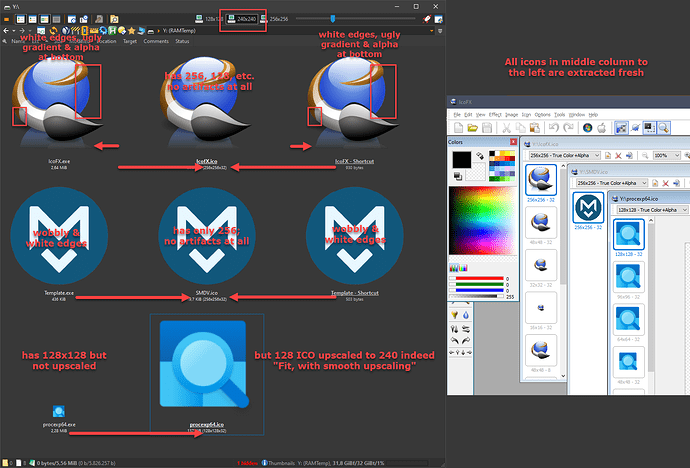Click the Save disk icon in IcoFX
Viewport: 690px width, 468px height.
pyautogui.click(x=487, y=128)
